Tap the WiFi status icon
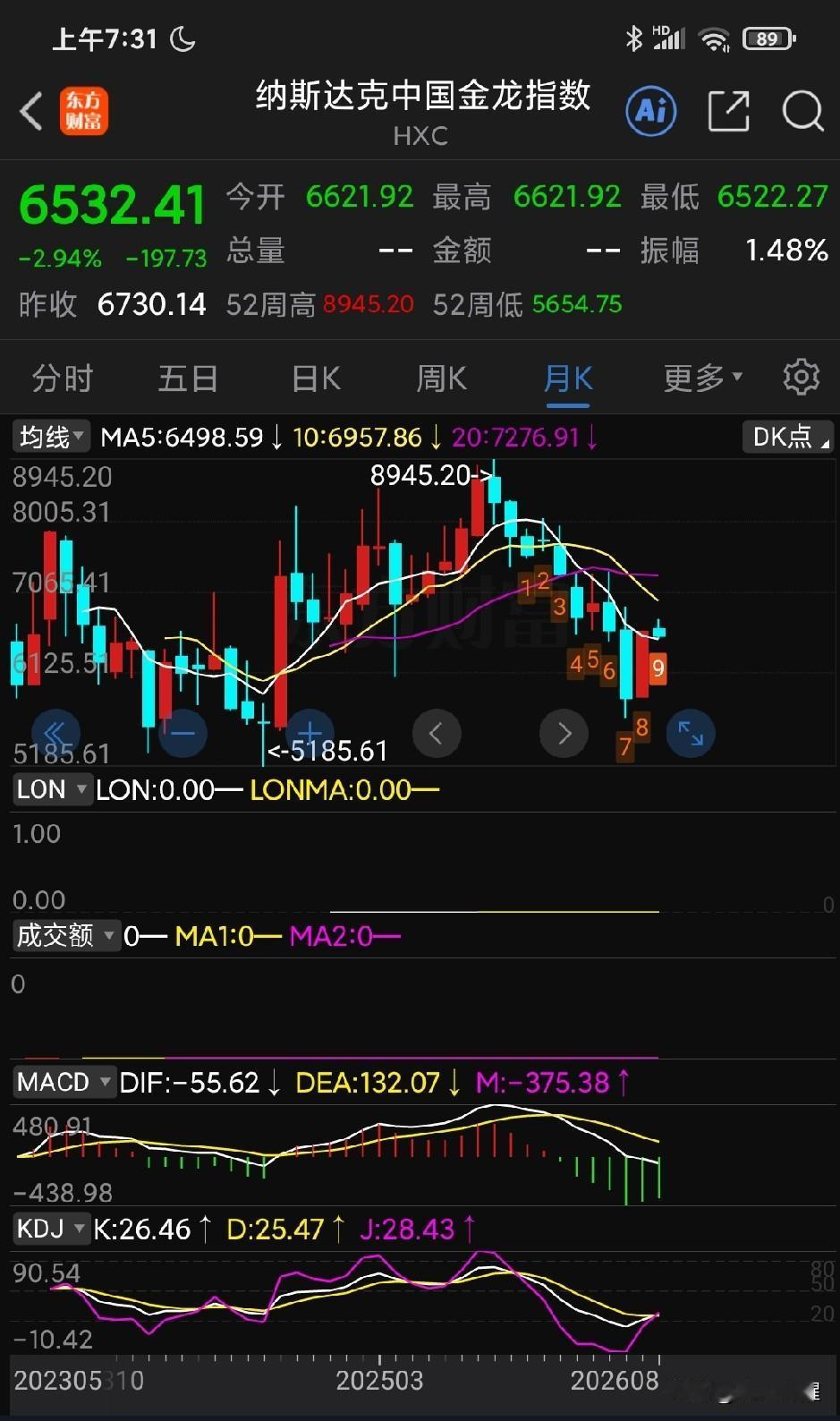The image size is (840, 1421). pos(714,39)
